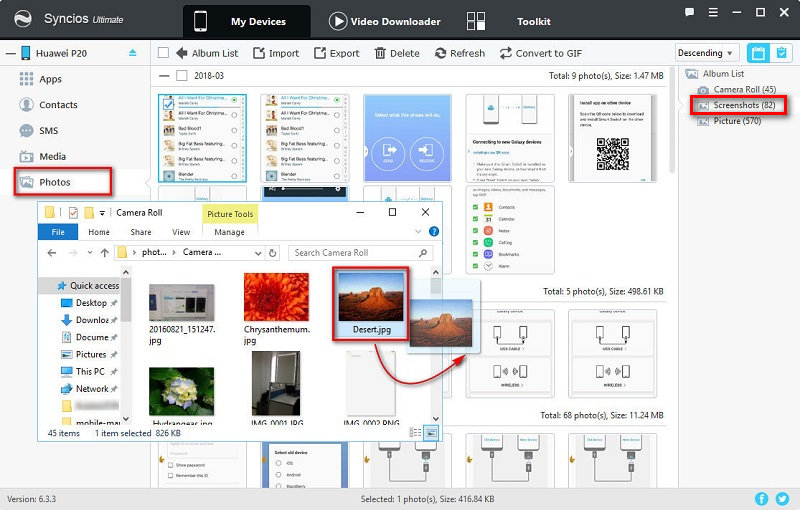Click the Syncios logo icon
Screen dimensions: 800x510
point(22,19)
